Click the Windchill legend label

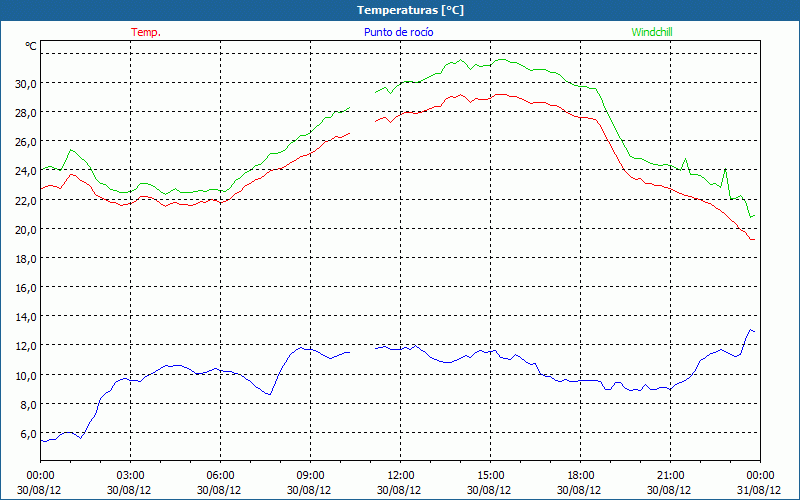tap(652, 32)
